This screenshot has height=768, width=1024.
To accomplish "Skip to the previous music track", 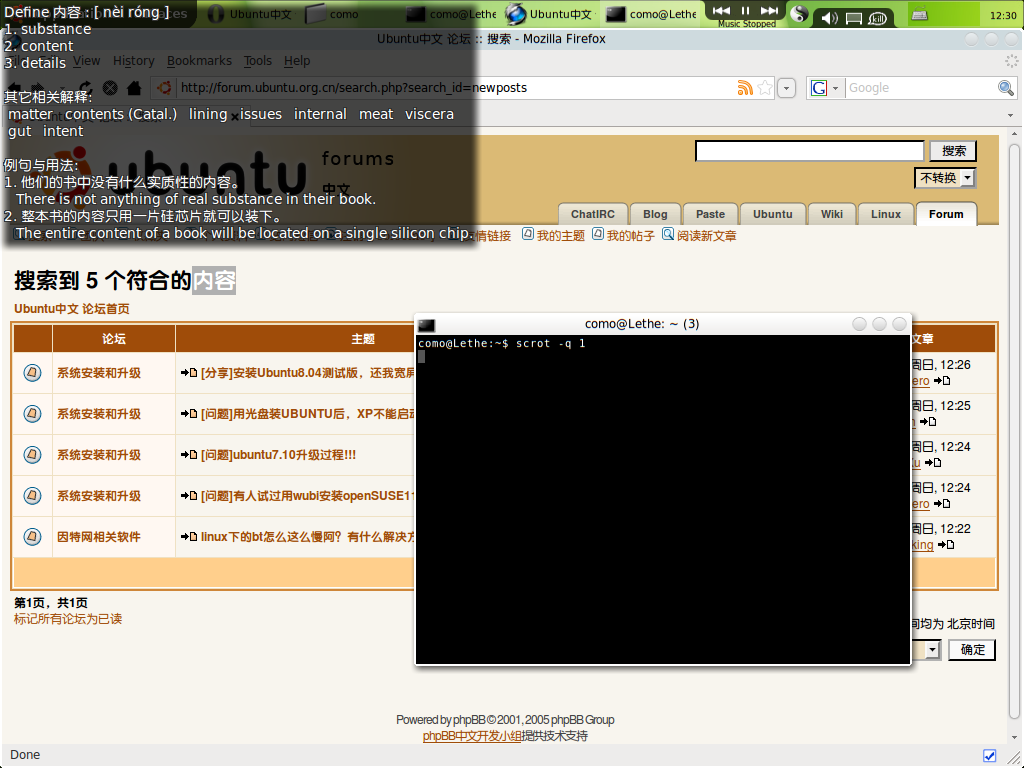I will pyautogui.click(x=721, y=10).
